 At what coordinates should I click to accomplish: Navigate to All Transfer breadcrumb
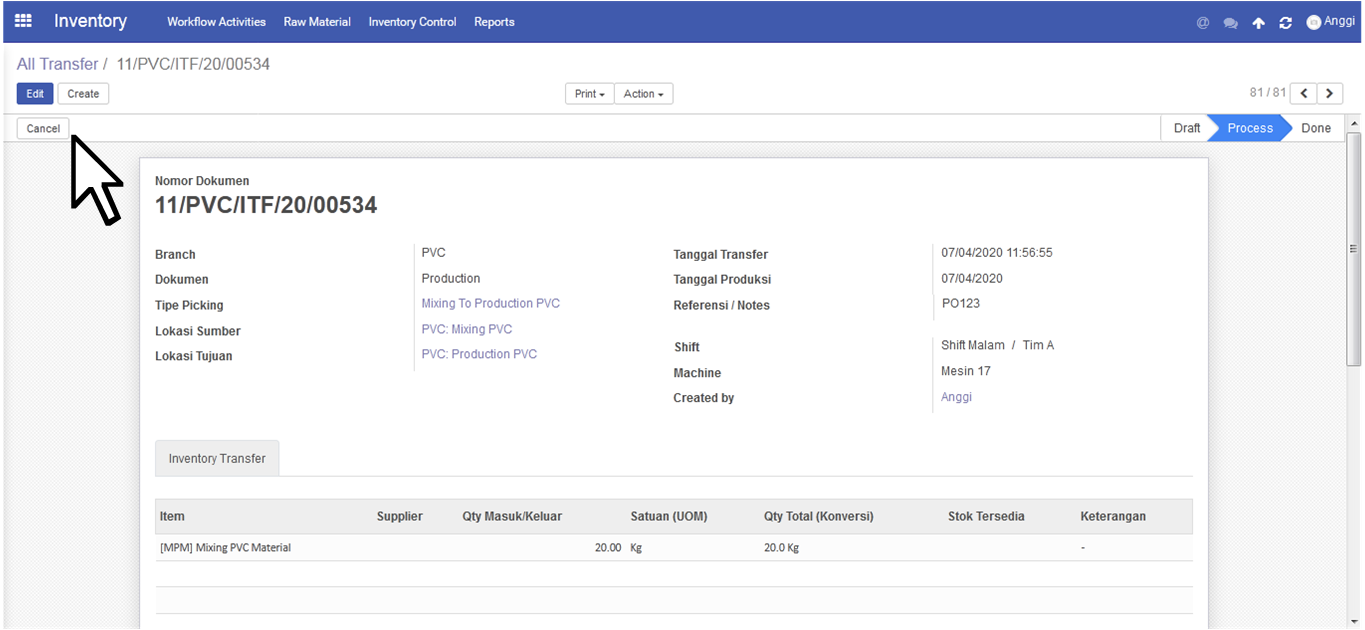(57, 64)
